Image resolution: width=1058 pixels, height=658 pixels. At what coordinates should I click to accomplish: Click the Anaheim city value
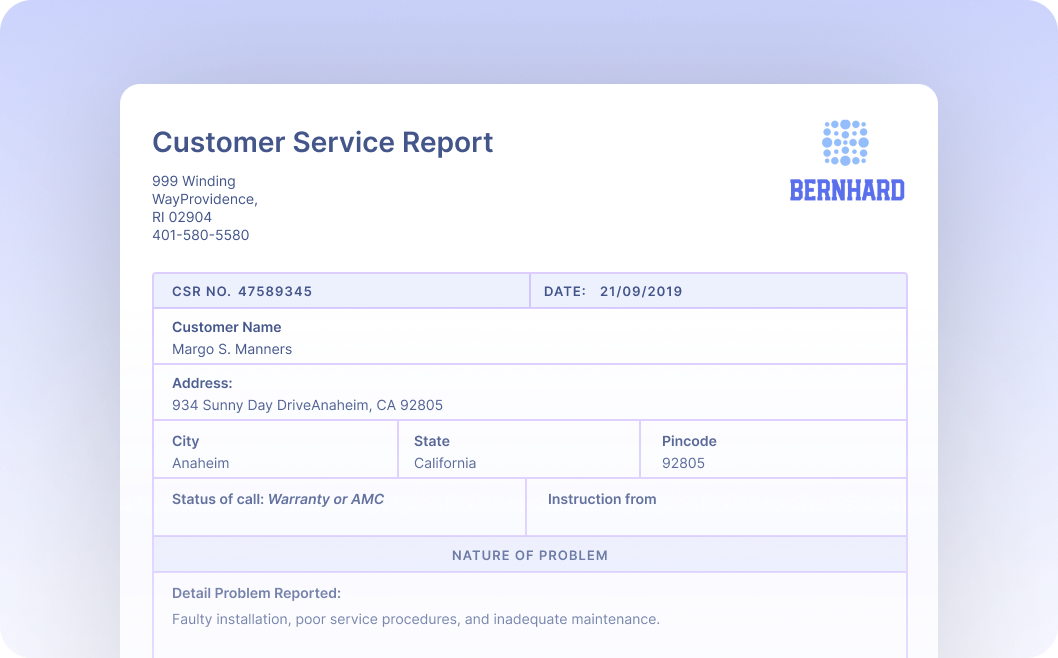(200, 463)
